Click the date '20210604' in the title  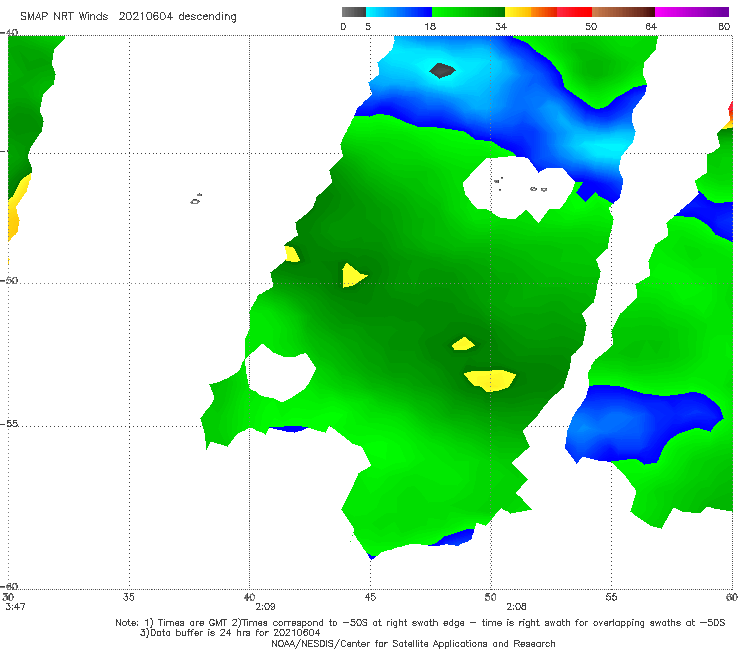pos(146,17)
